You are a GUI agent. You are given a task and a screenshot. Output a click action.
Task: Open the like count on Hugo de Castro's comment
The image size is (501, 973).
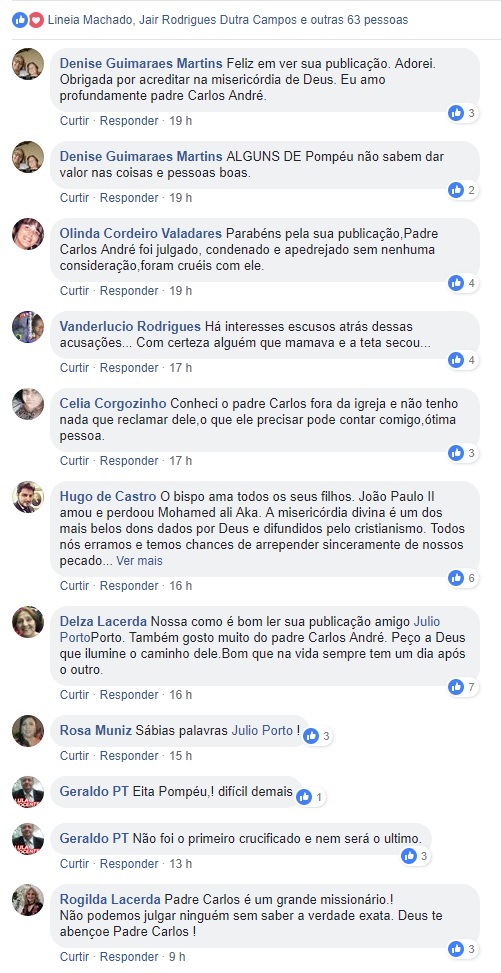(463, 578)
